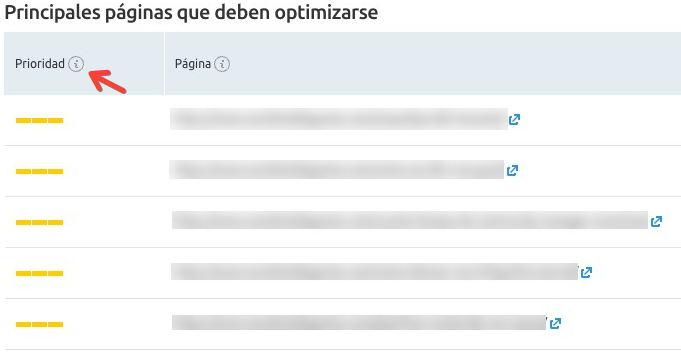681x361 pixels.
Task: Open the third row's external link icon
Action: click(x=656, y=222)
